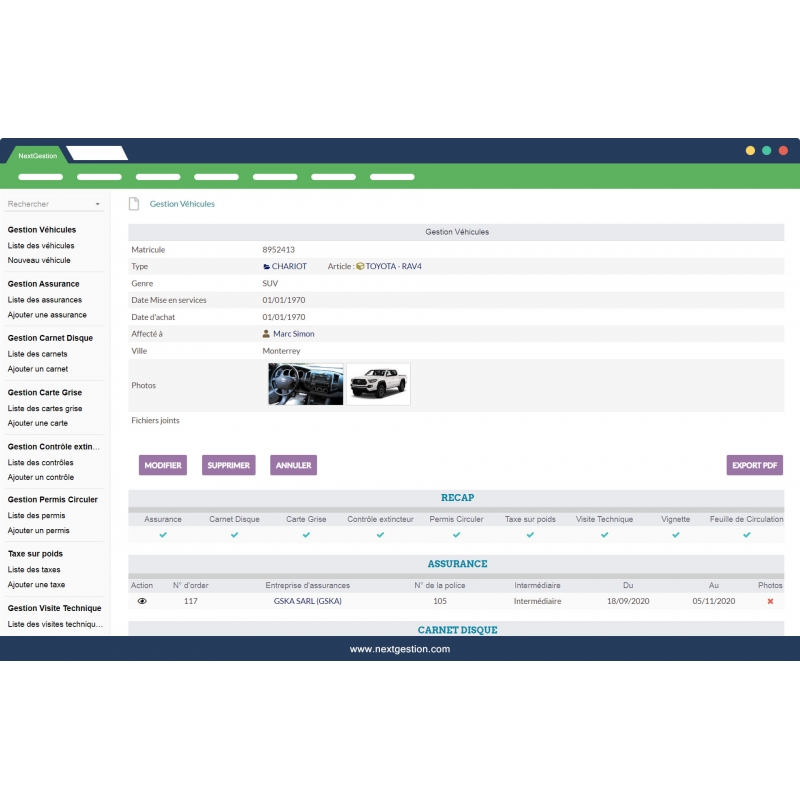
Task: Click the Marc Simon user icon
Action: [263, 334]
